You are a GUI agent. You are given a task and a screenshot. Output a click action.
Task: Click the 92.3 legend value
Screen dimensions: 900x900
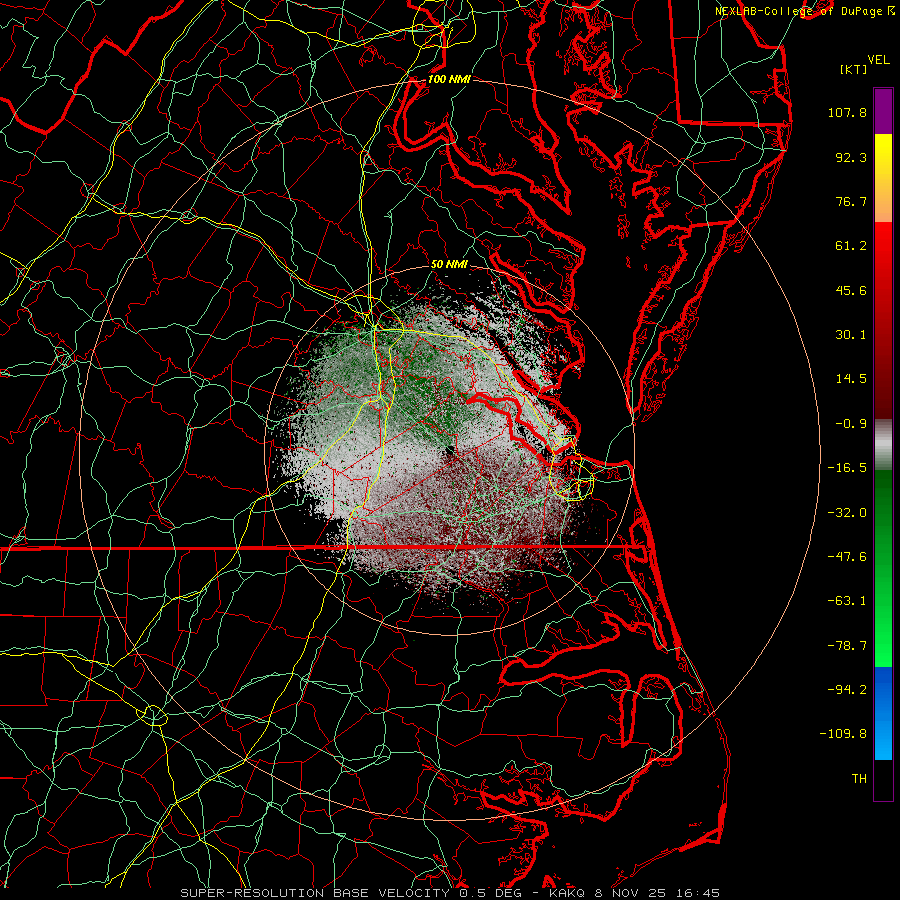(851, 157)
